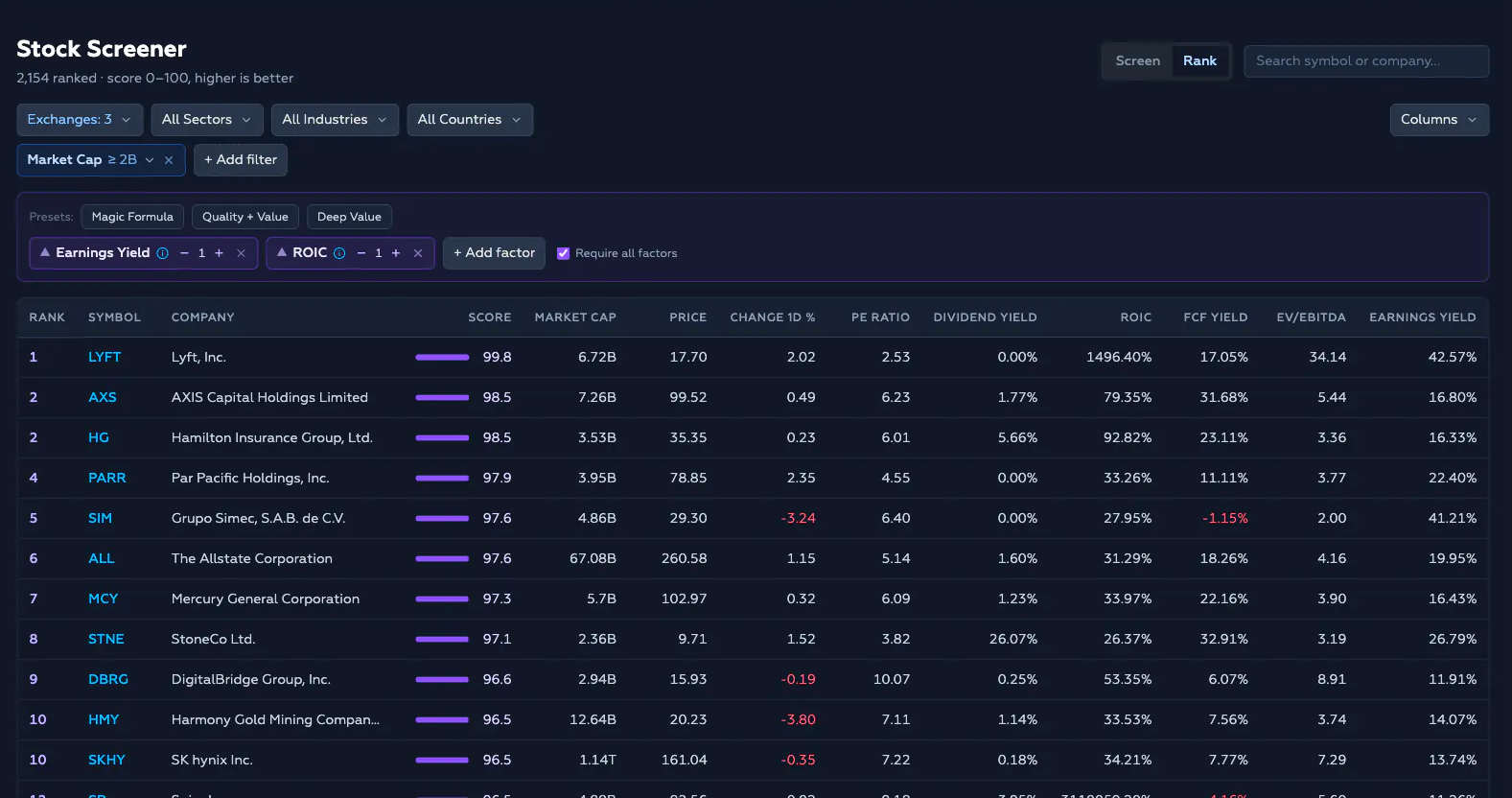Decrease Earnings Yield factor weight
The image size is (1512, 798).
[x=184, y=253]
